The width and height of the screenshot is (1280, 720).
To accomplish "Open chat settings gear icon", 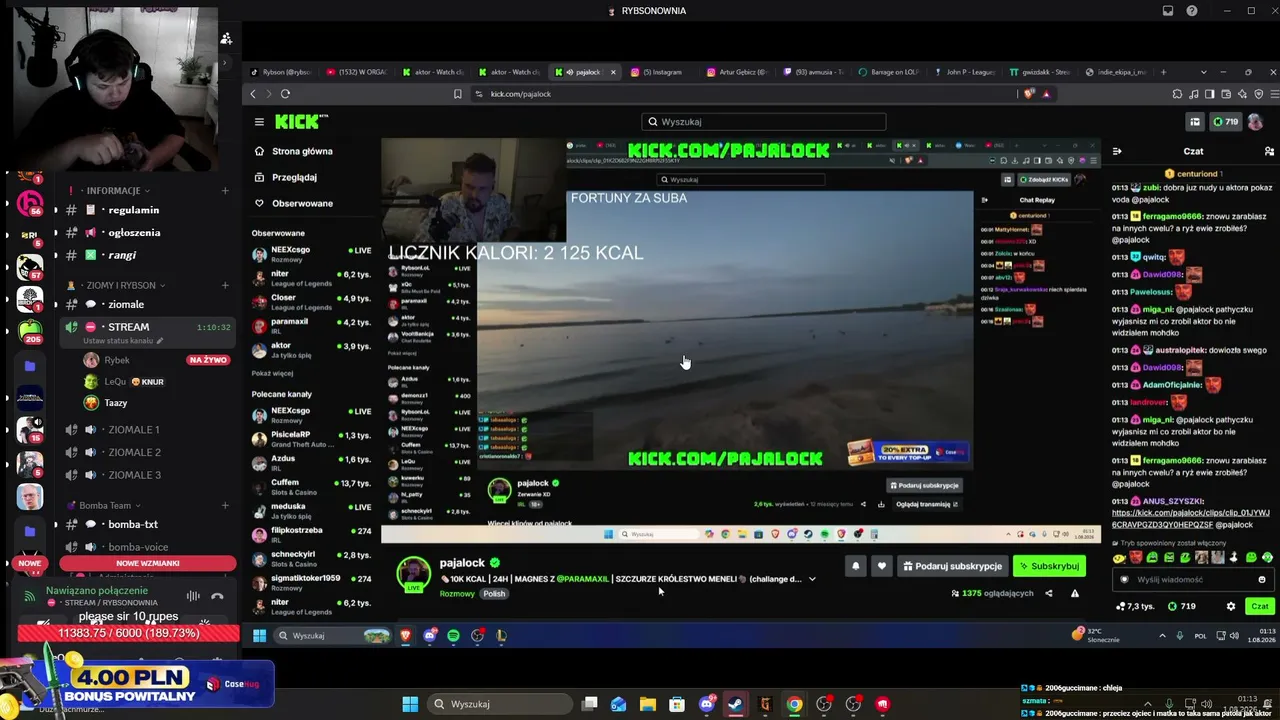I will click(1231, 606).
